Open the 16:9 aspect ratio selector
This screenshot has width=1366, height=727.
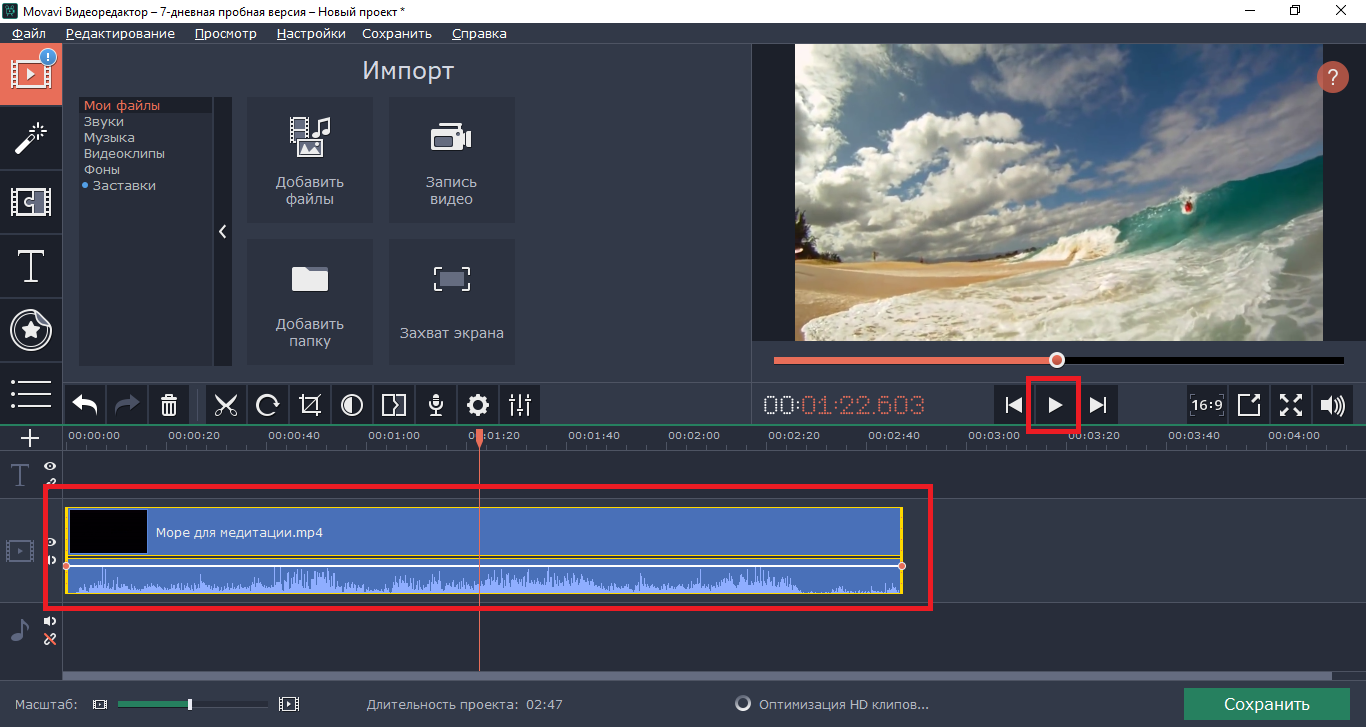tap(1207, 405)
